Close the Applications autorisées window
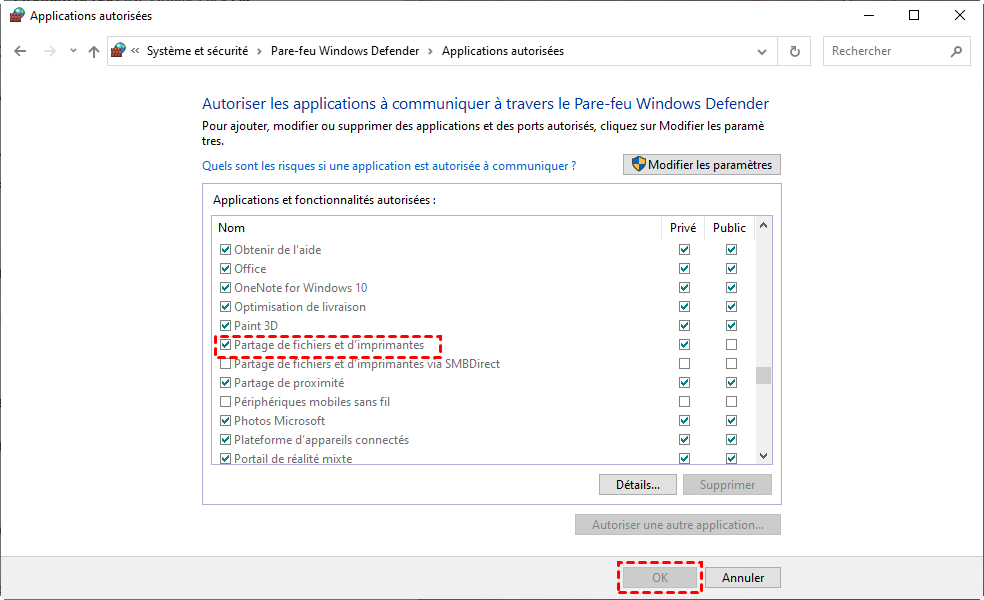Viewport: 984px width, 600px height. click(x=960, y=15)
